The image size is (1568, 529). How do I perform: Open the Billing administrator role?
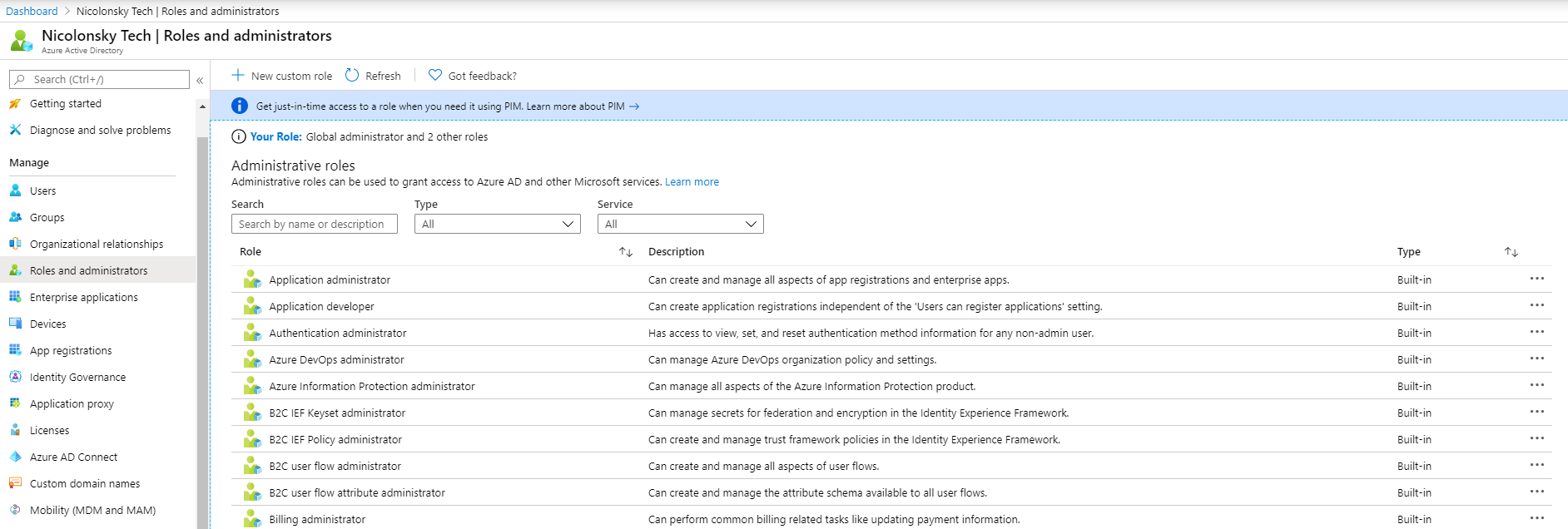tap(317, 519)
